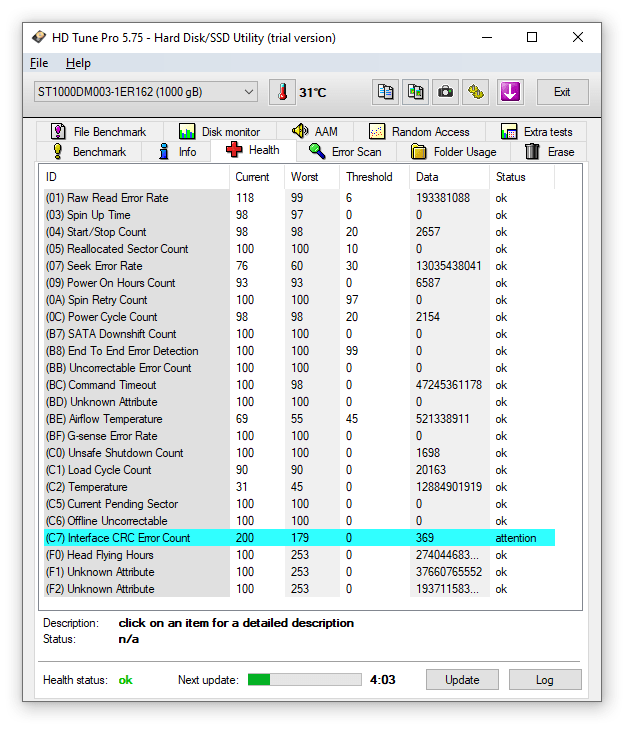Select the Seek Error Rate row
This screenshot has height=730, width=629.
pyautogui.click(x=299, y=266)
